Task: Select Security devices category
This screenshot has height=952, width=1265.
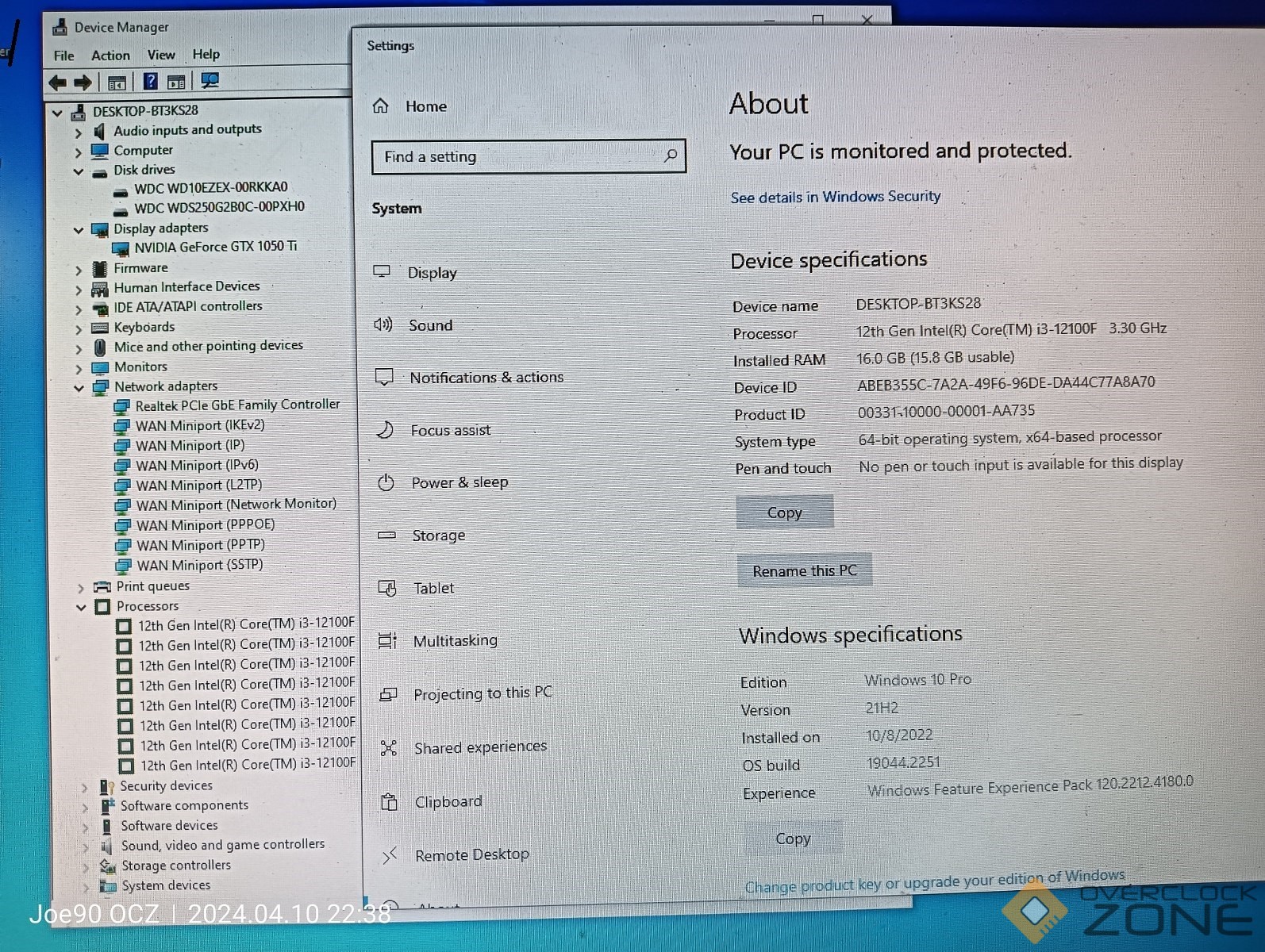Action: (x=167, y=785)
